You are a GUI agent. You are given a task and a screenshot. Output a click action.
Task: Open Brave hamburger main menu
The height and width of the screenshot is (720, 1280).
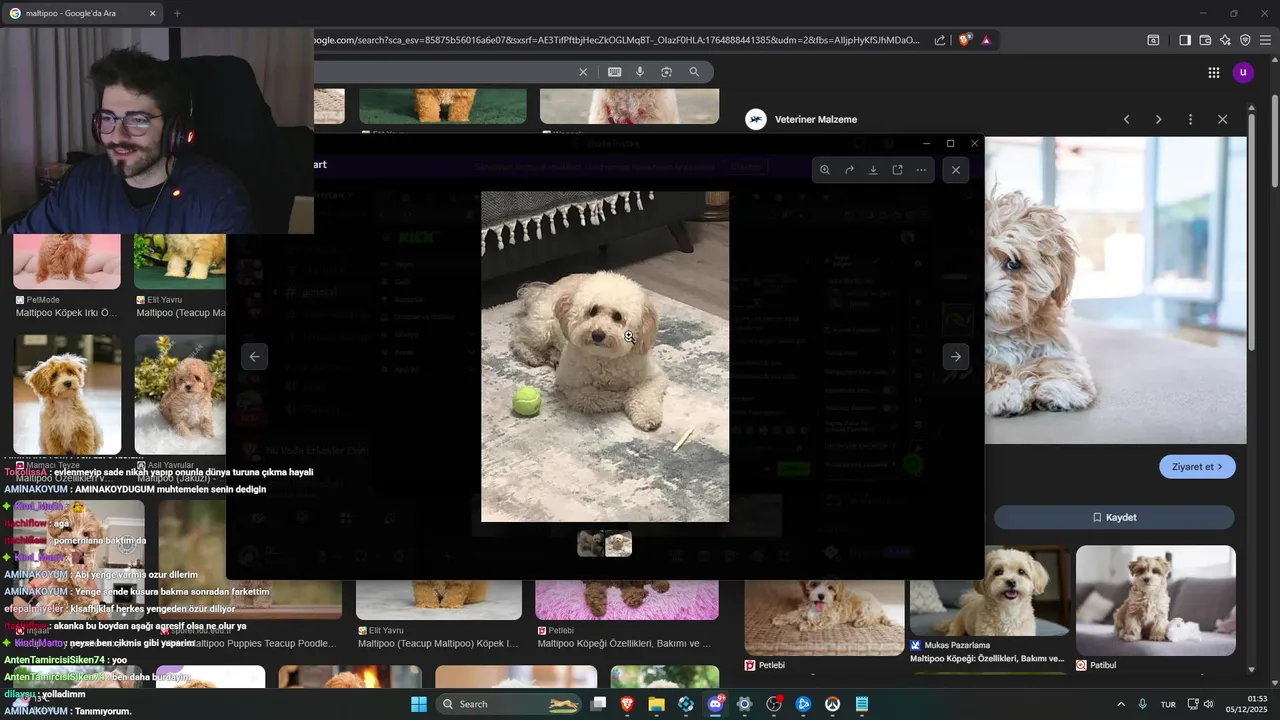1265,40
